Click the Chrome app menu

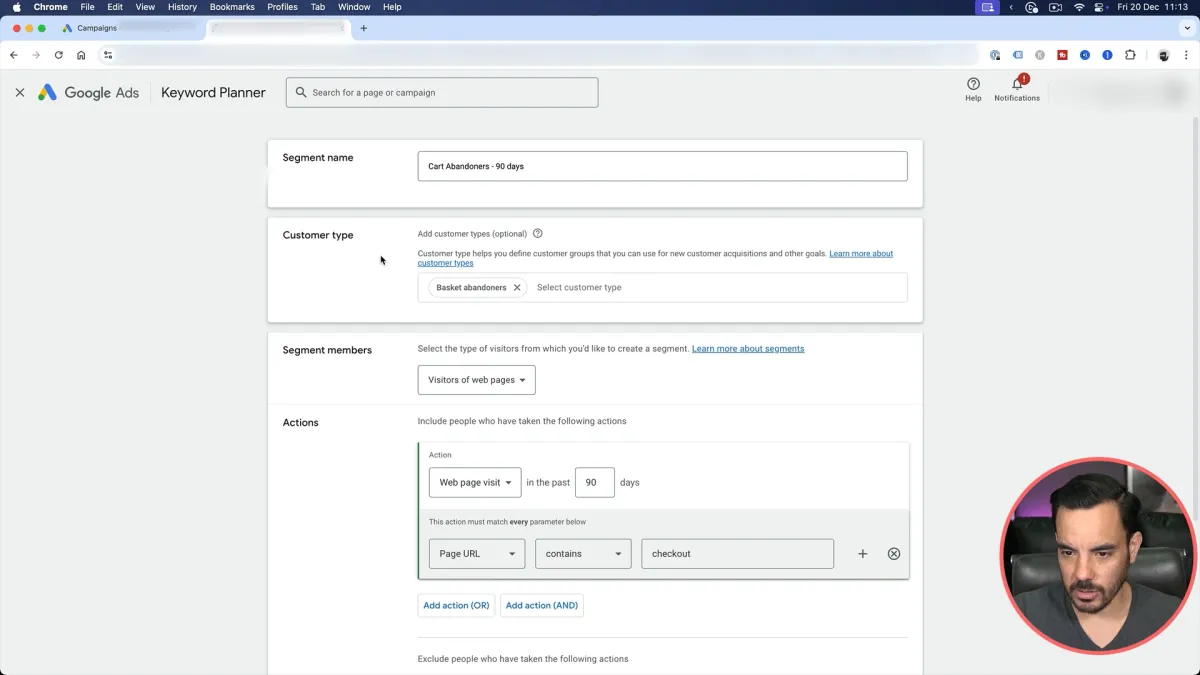coord(50,7)
